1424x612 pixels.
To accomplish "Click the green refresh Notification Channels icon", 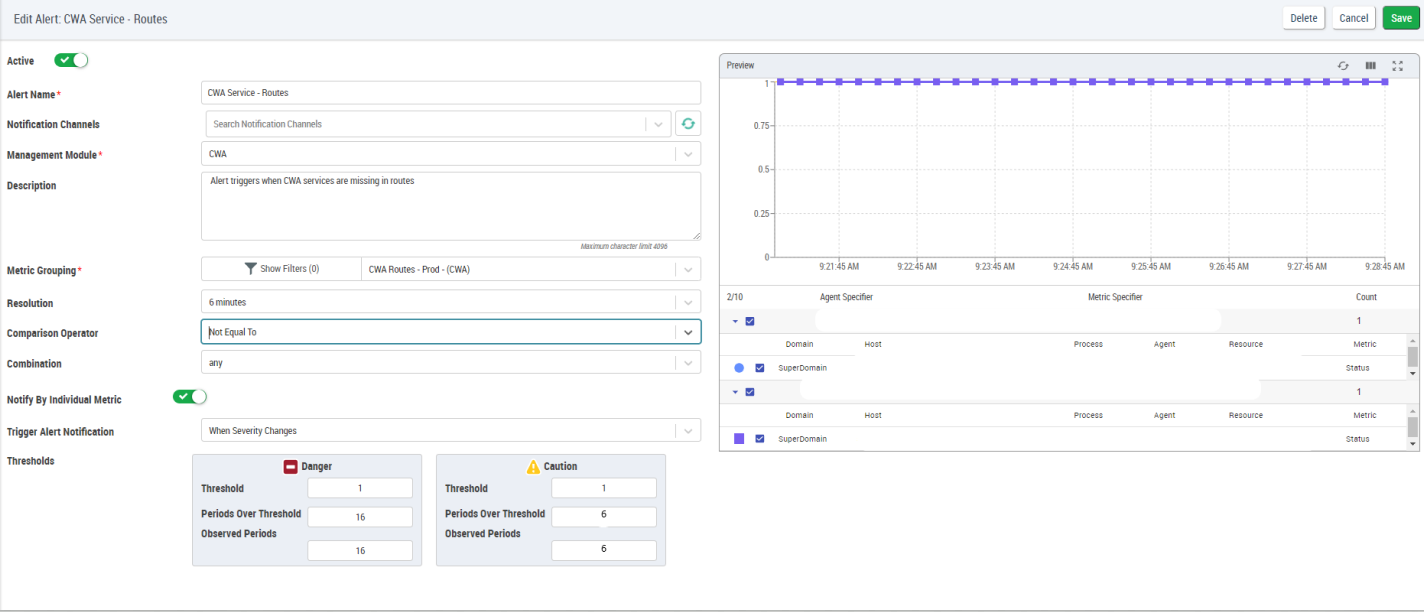I will (688, 124).
